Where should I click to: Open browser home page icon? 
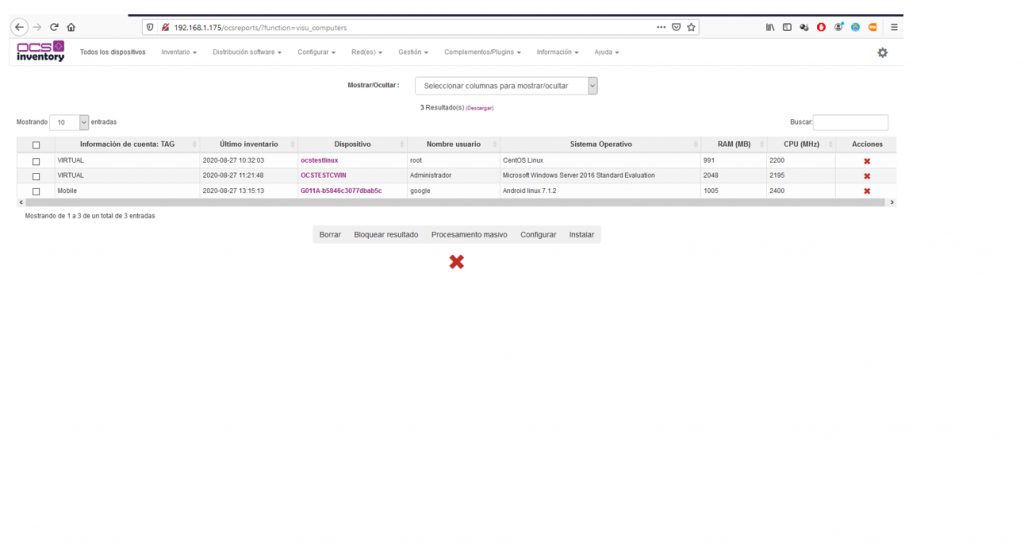tap(71, 27)
